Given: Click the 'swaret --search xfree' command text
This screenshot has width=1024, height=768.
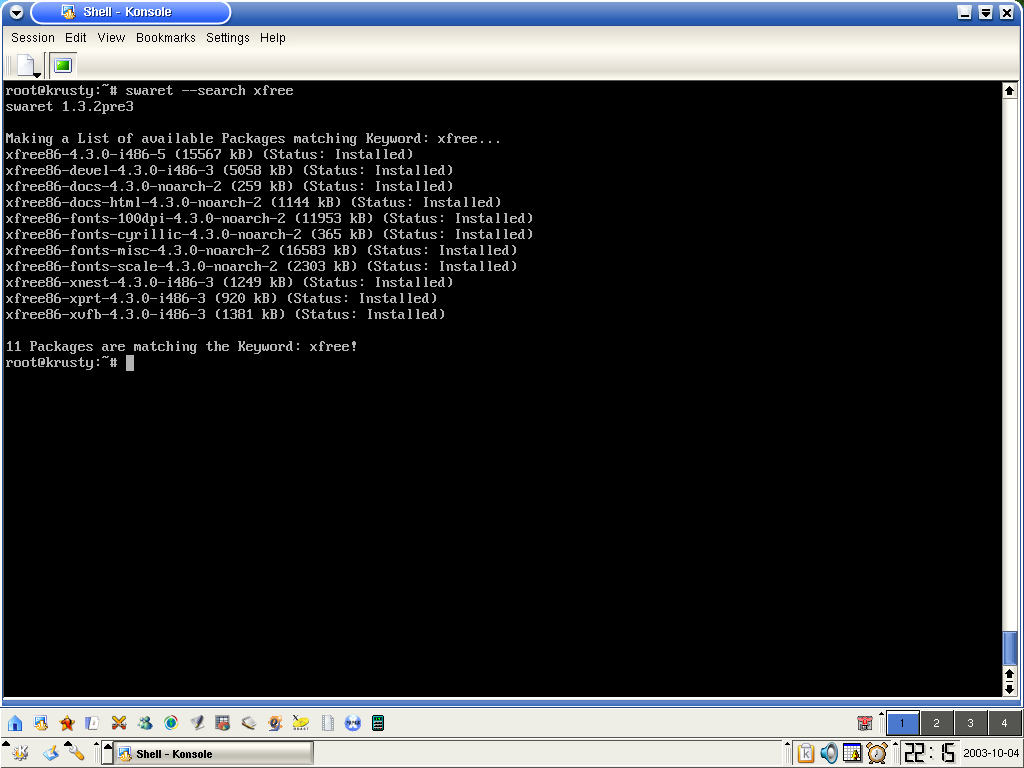Looking at the screenshot, I should click(x=209, y=91).
